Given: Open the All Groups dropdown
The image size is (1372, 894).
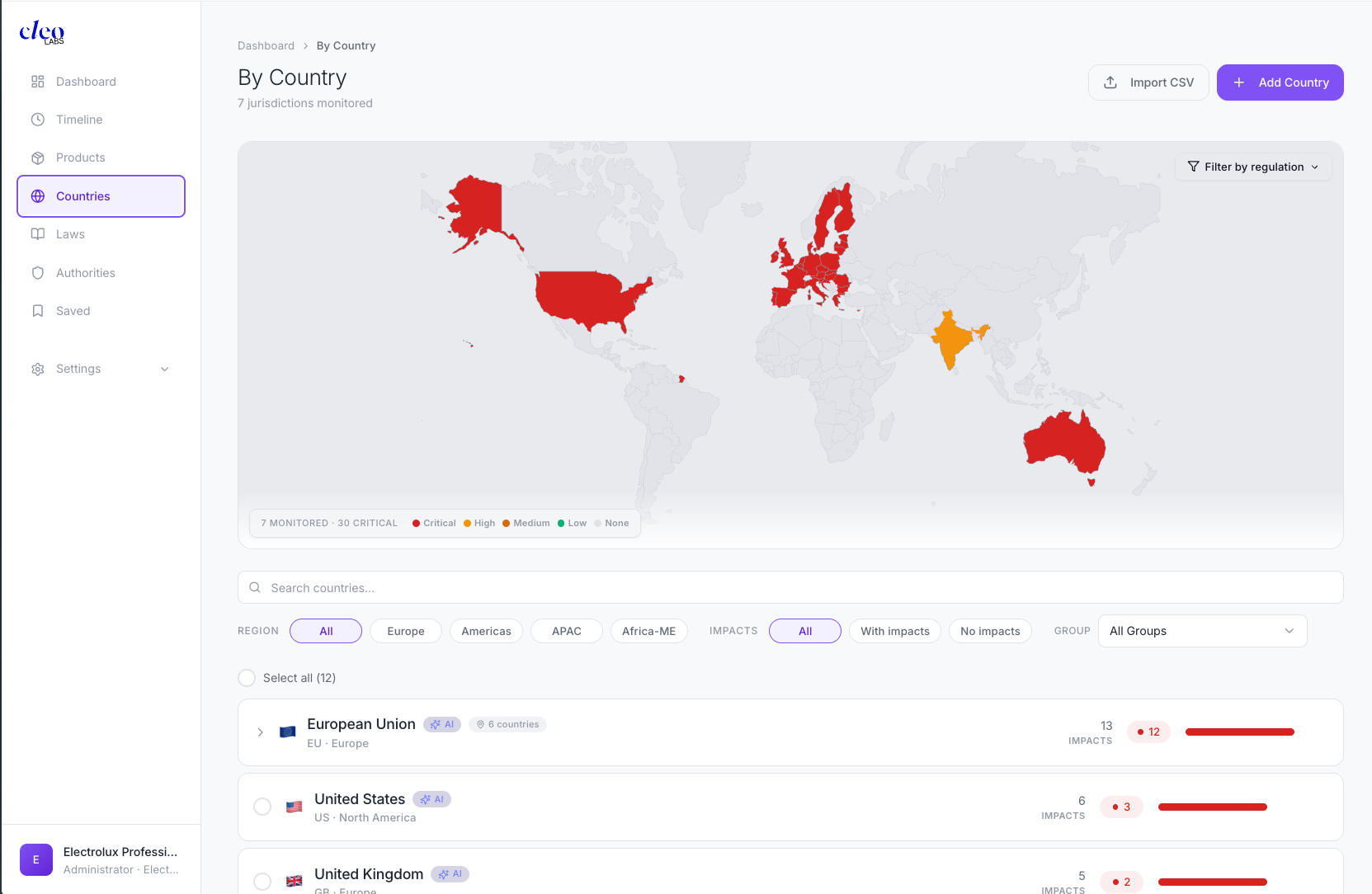Looking at the screenshot, I should click(1202, 631).
